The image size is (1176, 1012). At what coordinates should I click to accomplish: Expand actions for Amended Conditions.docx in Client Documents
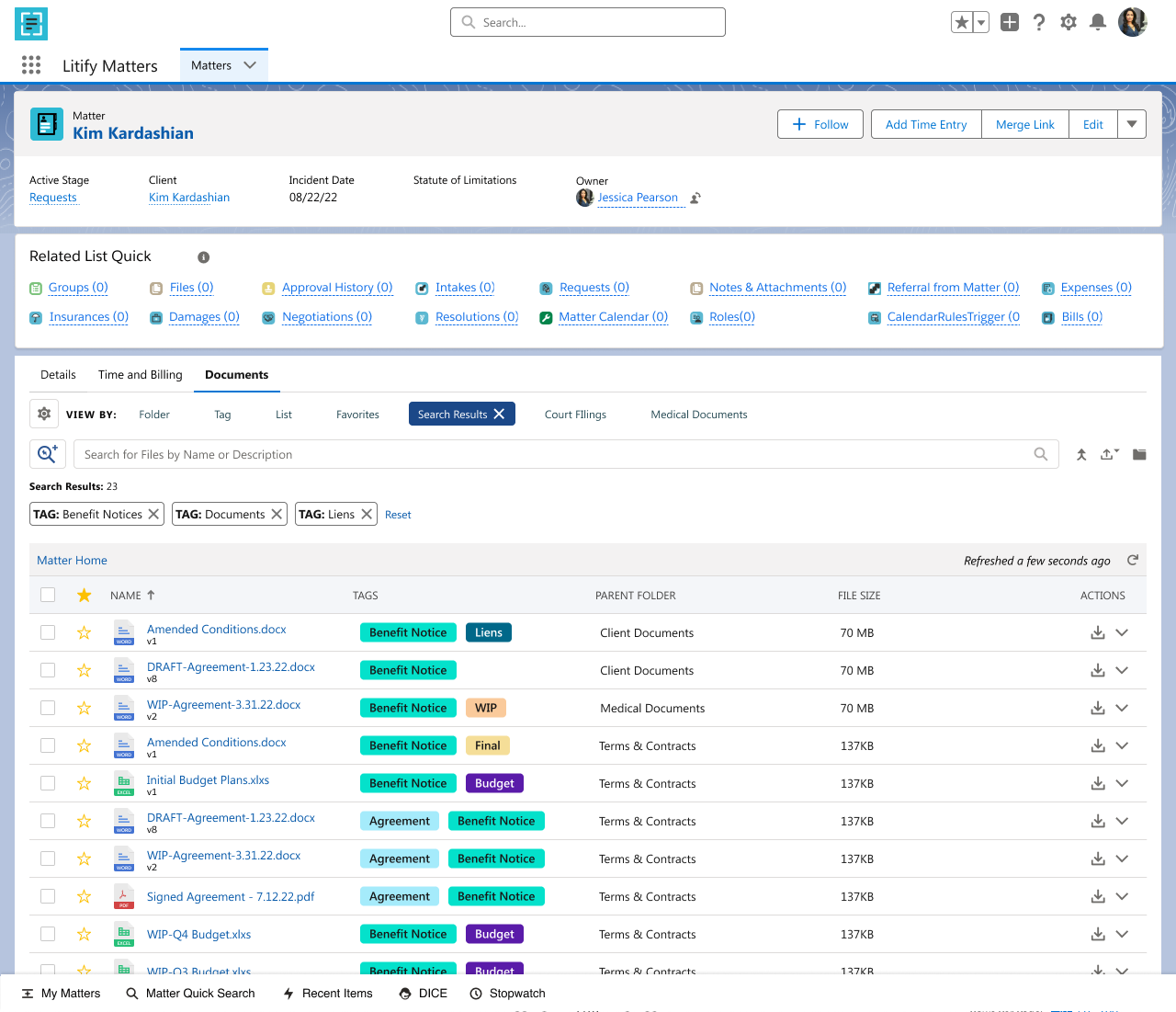pos(1122,632)
